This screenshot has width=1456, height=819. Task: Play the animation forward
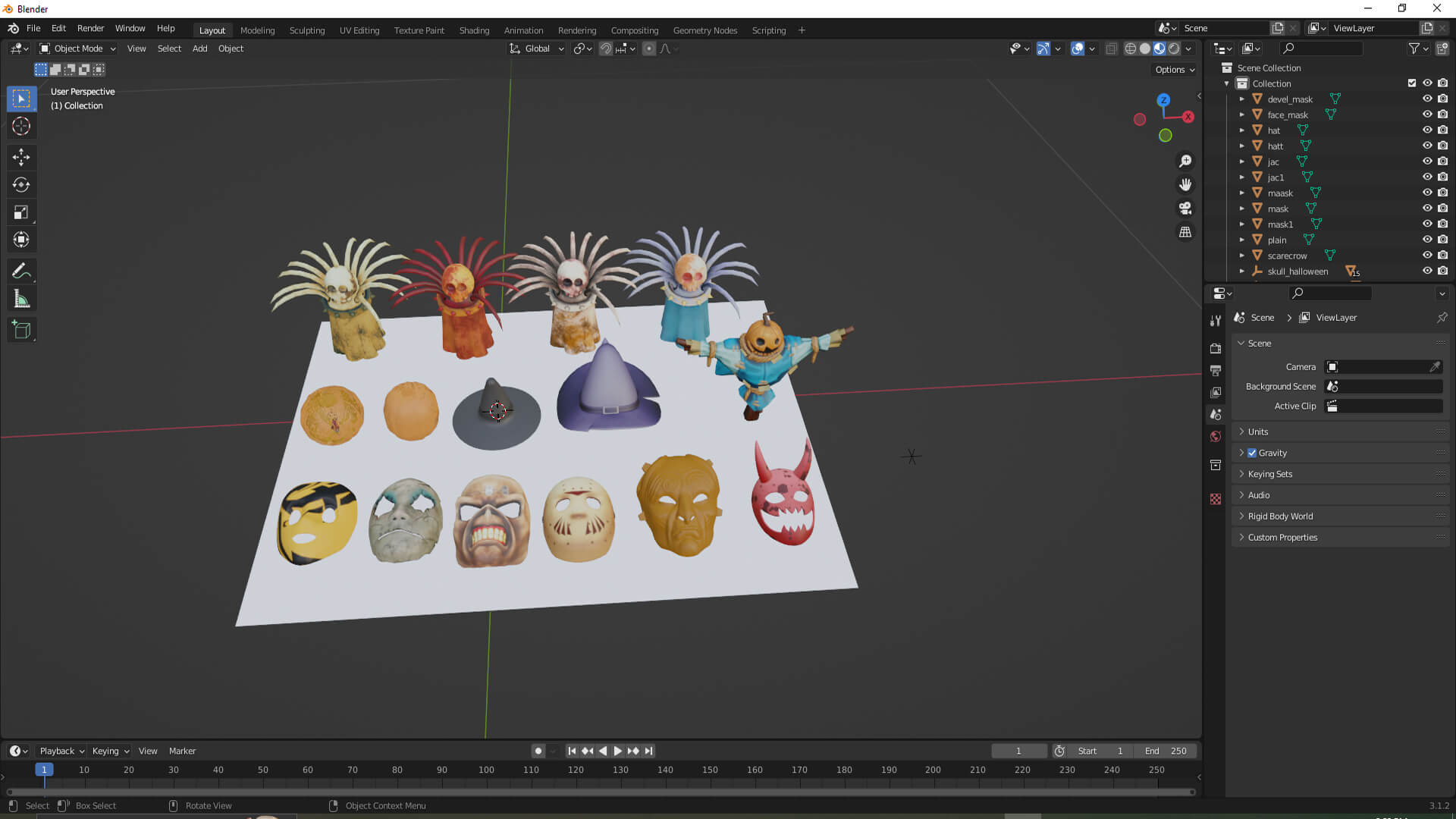tap(617, 751)
